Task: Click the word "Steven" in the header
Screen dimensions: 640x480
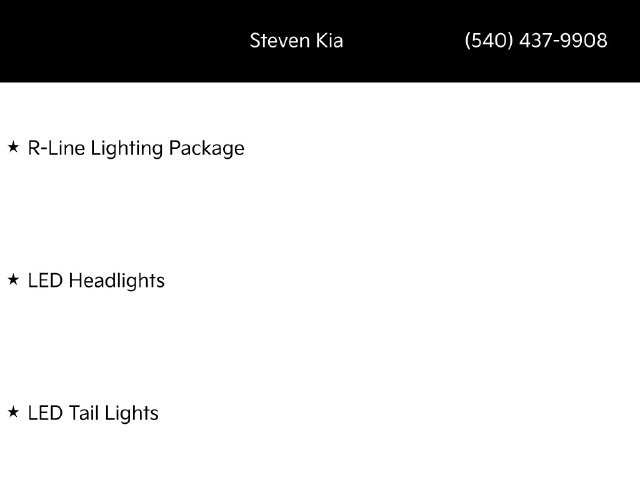Action: tap(280, 41)
